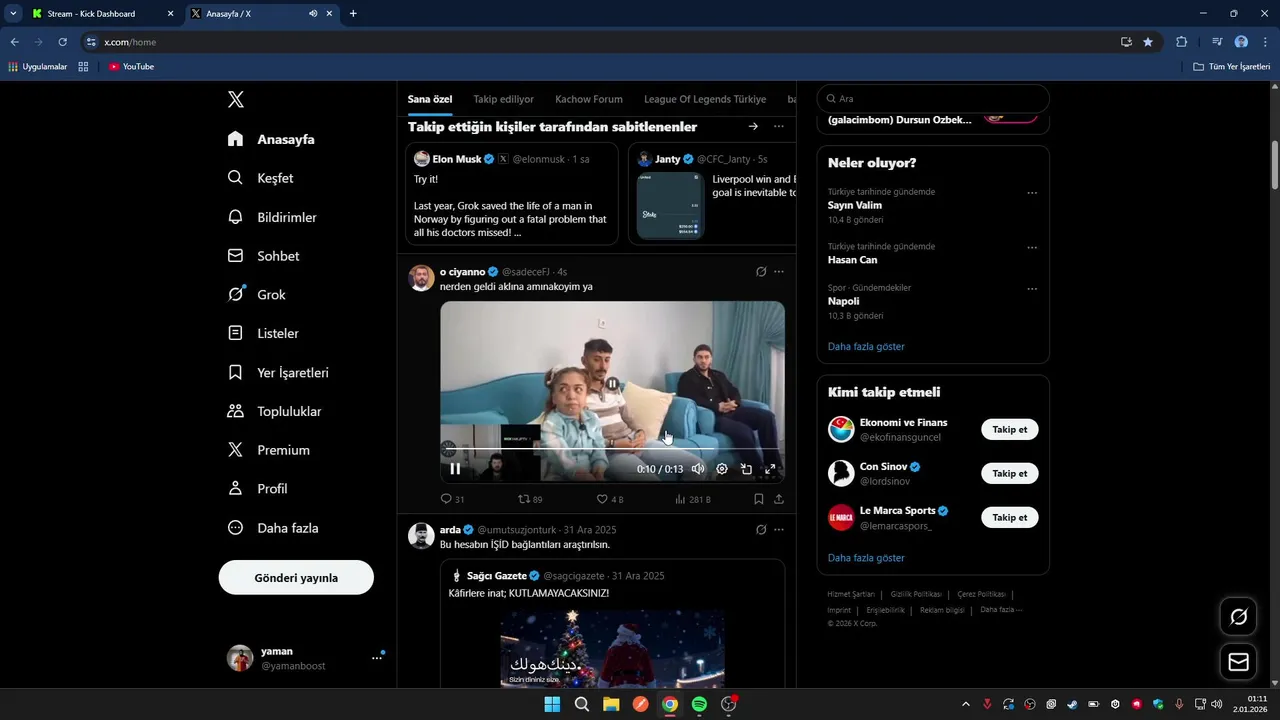Open Janty pinned post thumbnail
1280x720 pixels.
pos(670,206)
